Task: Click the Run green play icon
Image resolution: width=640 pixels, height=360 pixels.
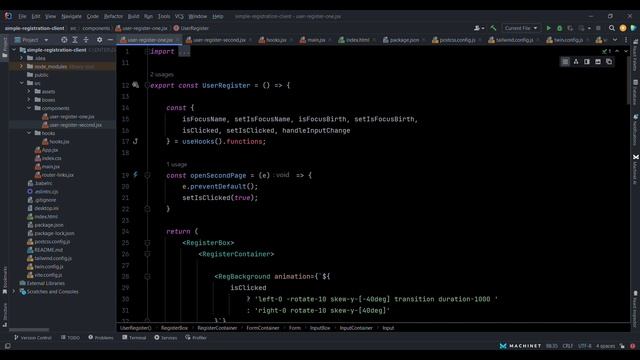Action: (549, 28)
